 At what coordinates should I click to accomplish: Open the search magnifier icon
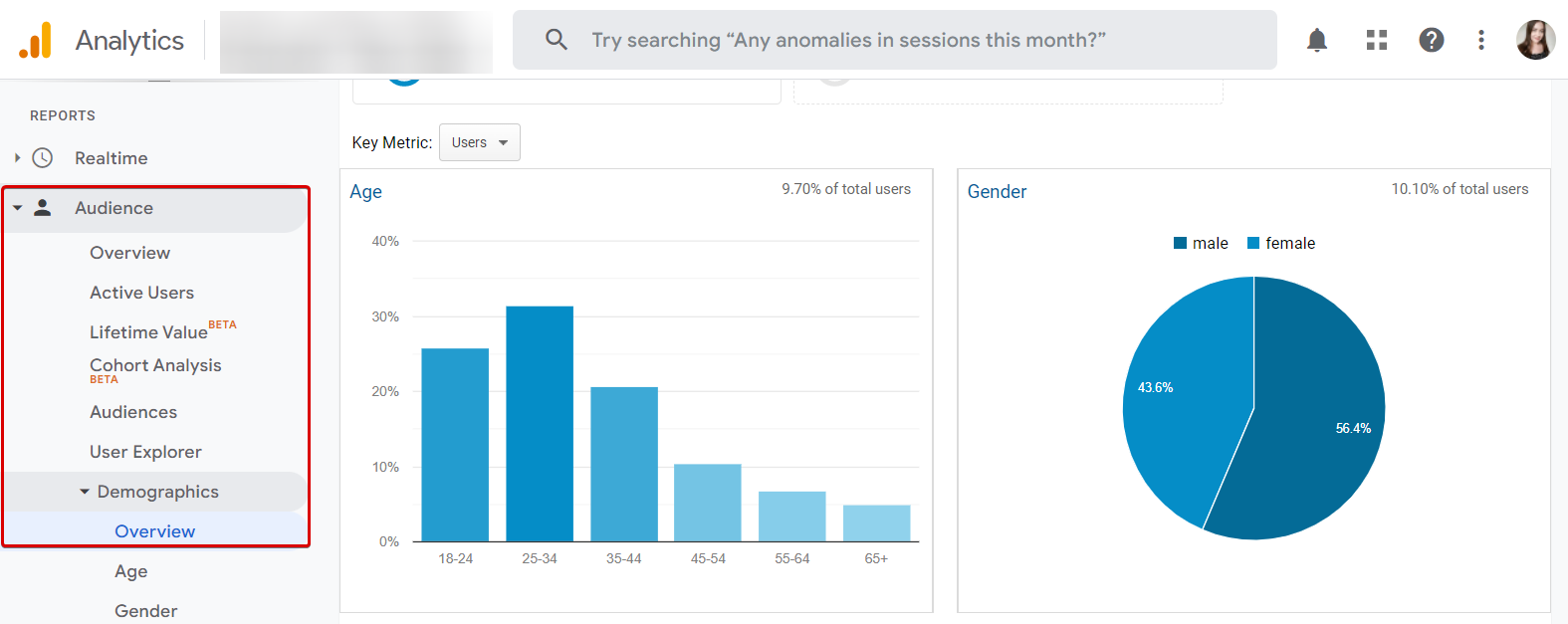point(556,39)
